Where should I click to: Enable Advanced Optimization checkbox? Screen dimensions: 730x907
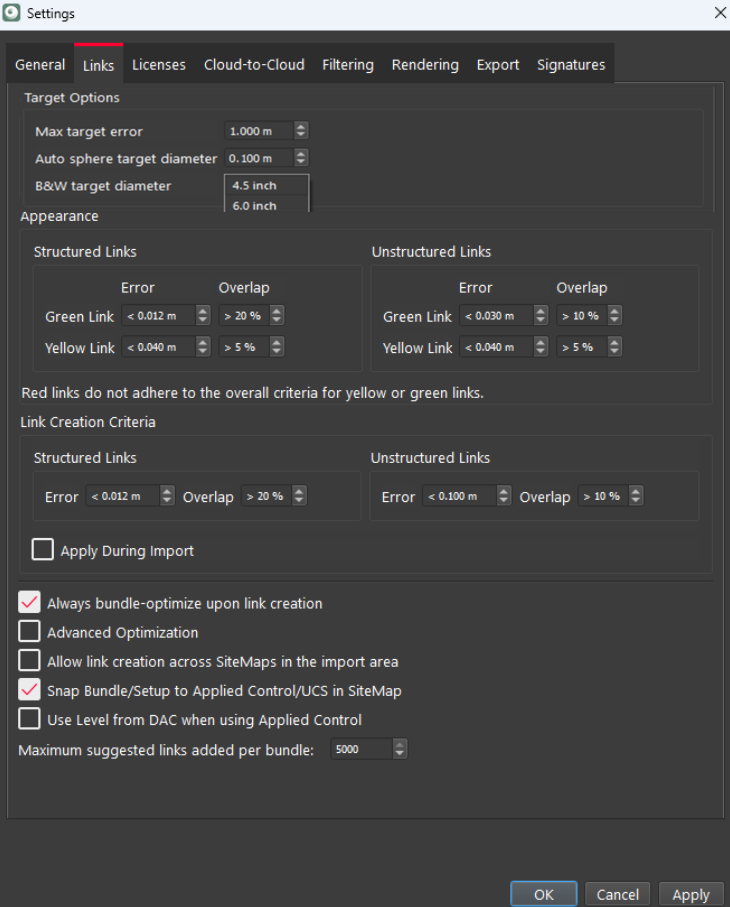tap(30, 632)
